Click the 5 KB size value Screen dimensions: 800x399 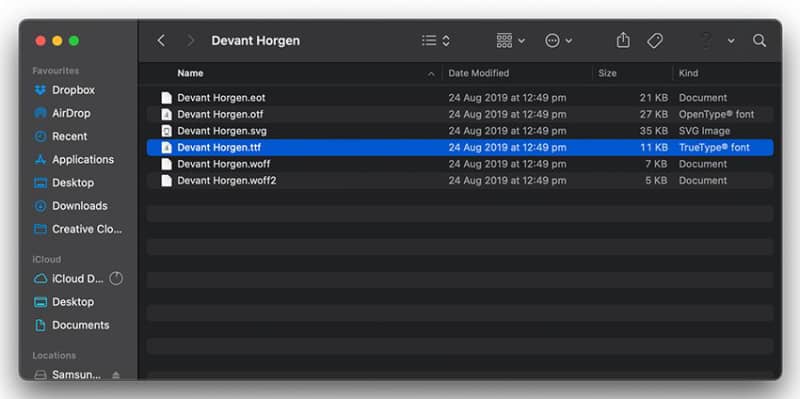point(657,181)
